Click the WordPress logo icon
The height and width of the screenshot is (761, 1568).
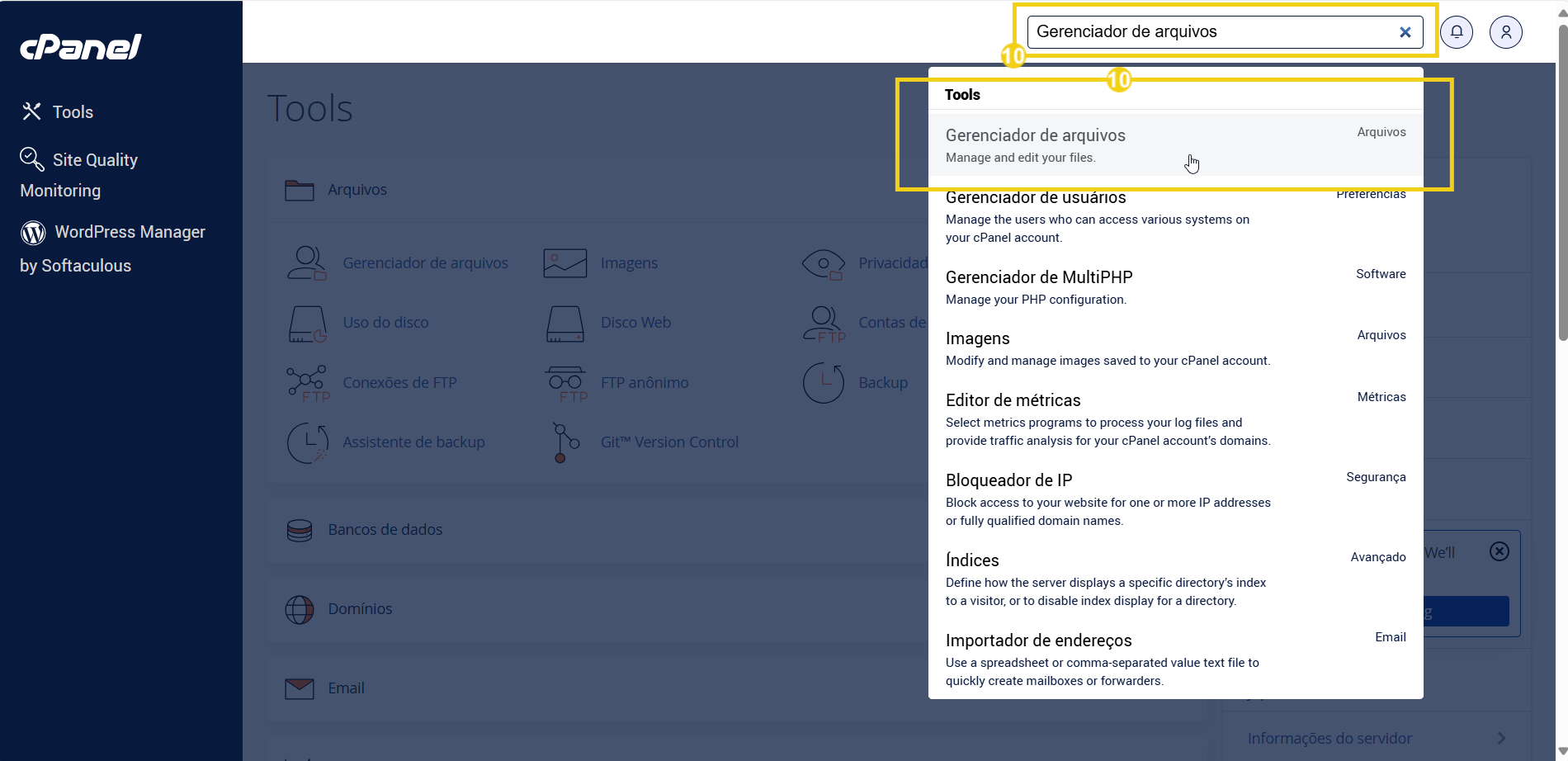tap(33, 233)
